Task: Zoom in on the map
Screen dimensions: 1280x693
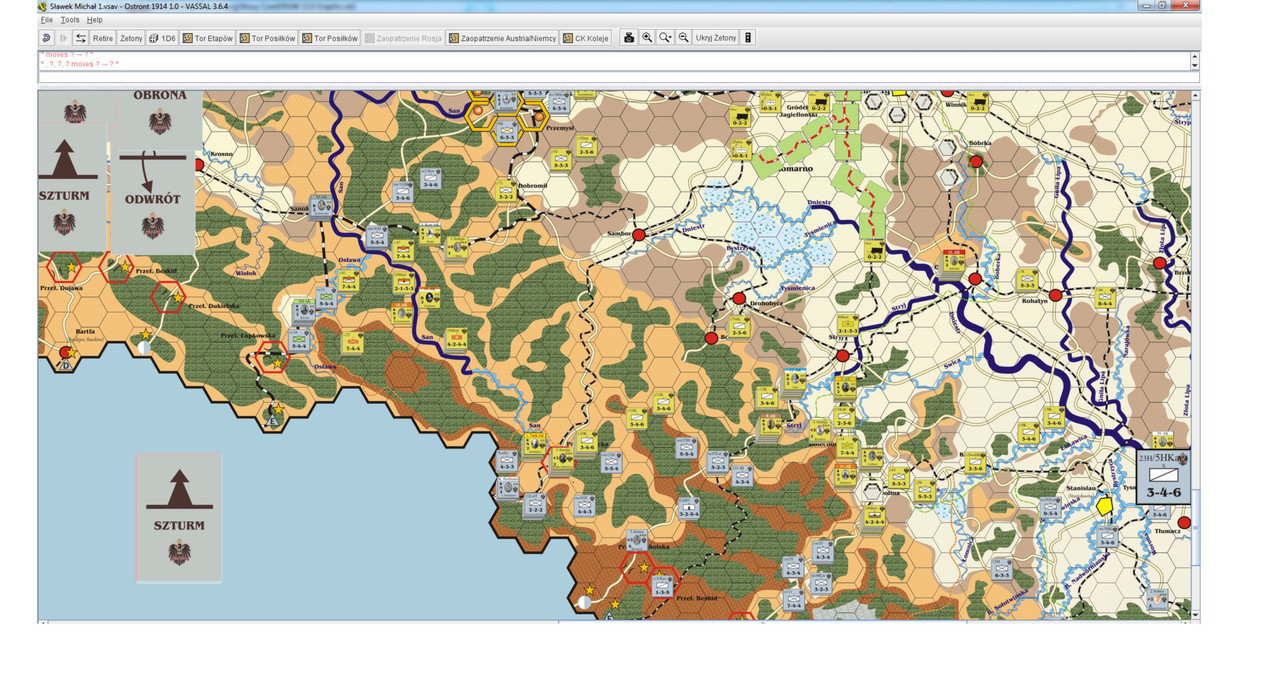Action: (647, 38)
